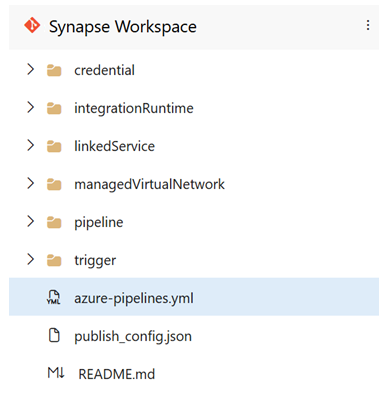The width and height of the screenshot is (385, 394).
Task: Click the red Git repository icon
Action: pos(32,25)
